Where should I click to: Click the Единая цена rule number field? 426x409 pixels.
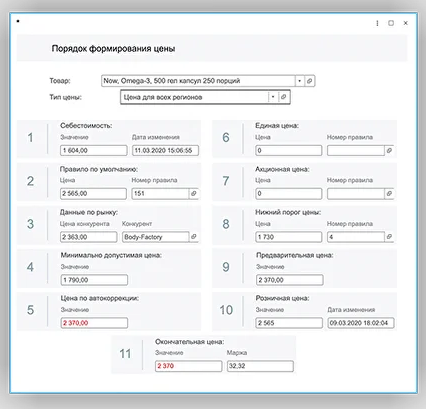point(356,150)
